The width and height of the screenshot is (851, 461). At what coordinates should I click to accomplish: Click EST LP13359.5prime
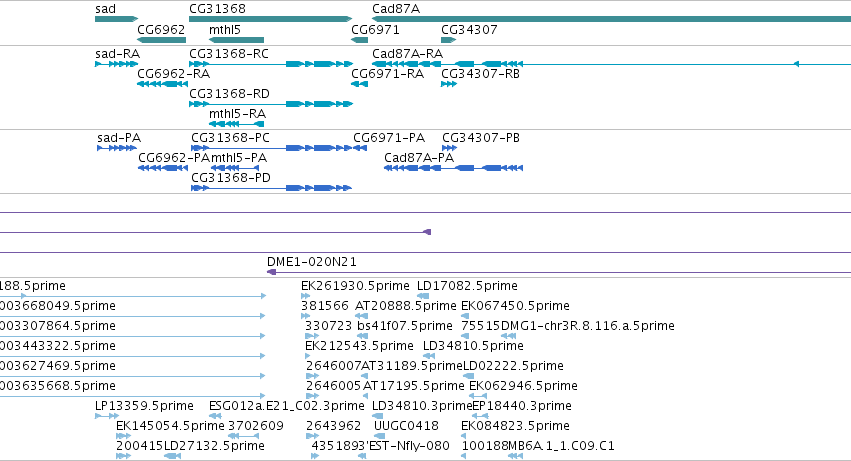pyautogui.click(x=144, y=406)
